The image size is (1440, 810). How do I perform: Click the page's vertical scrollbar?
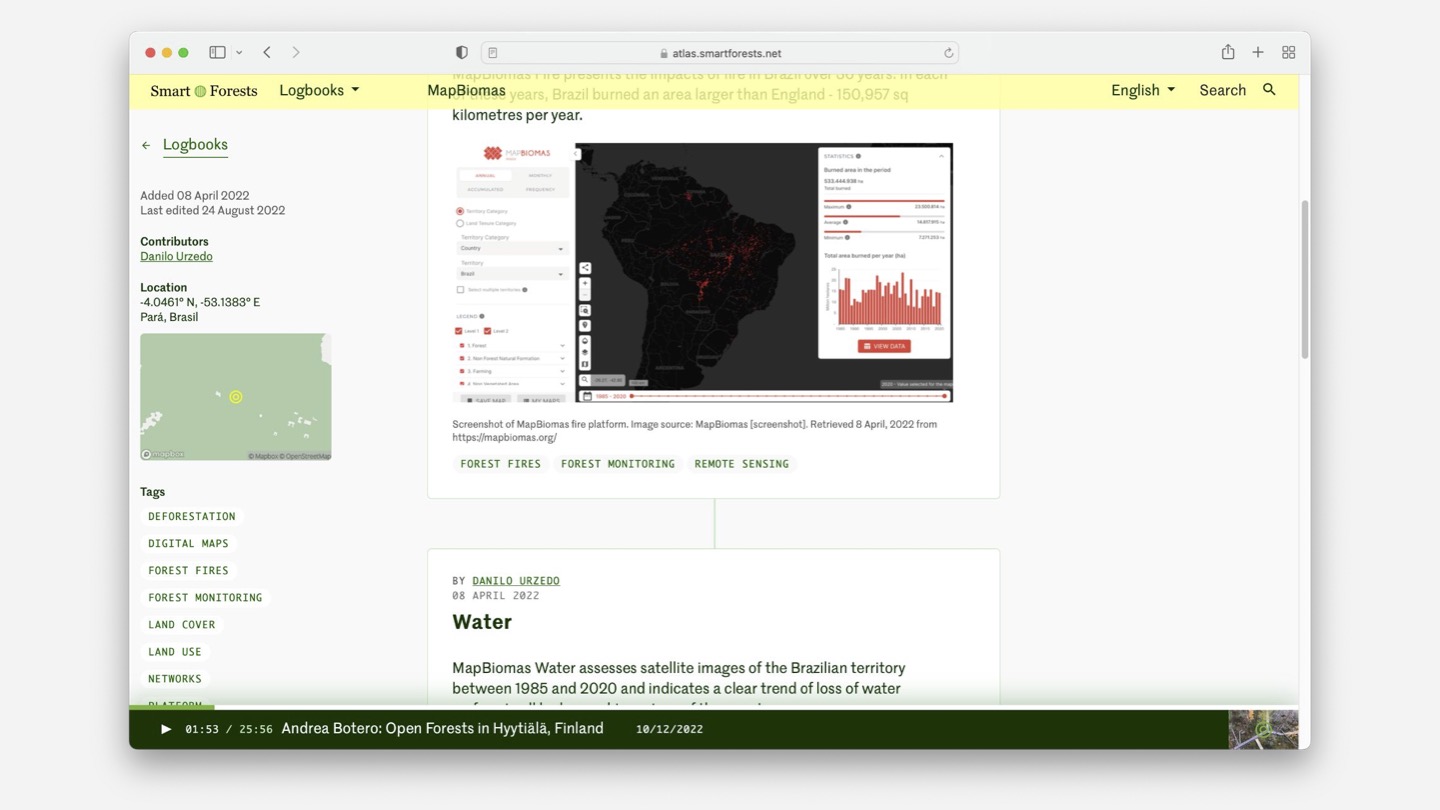tap(1304, 280)
